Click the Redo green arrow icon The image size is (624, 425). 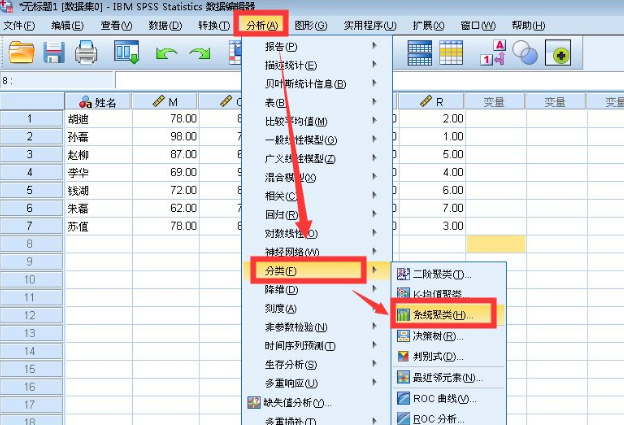pyautogui.click(x=200, y=53)
